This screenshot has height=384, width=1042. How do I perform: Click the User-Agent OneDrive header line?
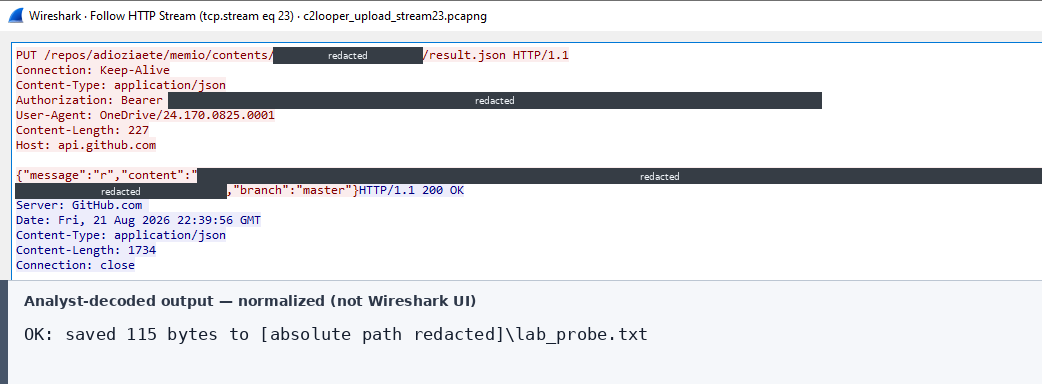point(145,115)
